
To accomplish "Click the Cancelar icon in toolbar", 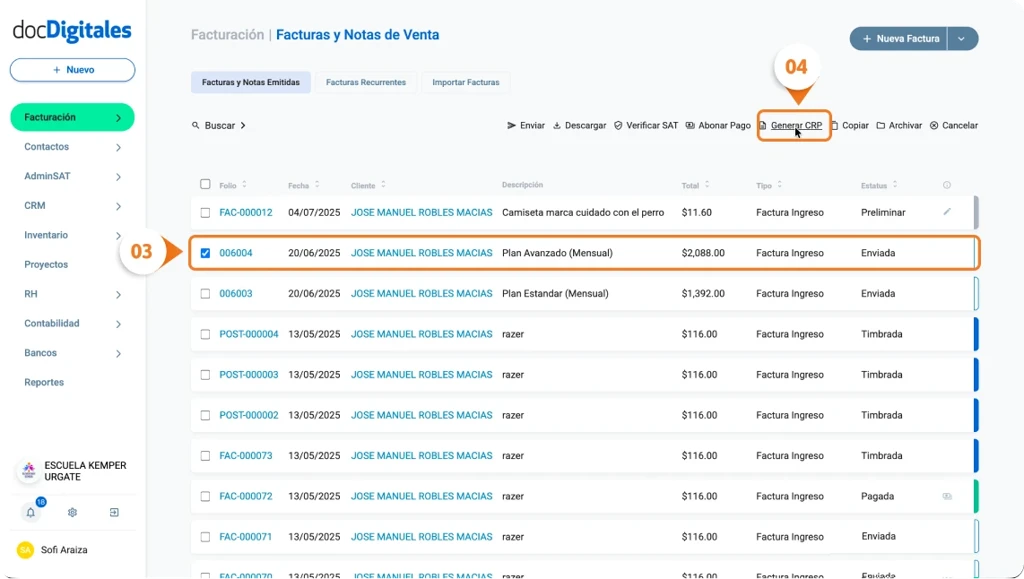I will pyautogui.click(x=934, y=126).
